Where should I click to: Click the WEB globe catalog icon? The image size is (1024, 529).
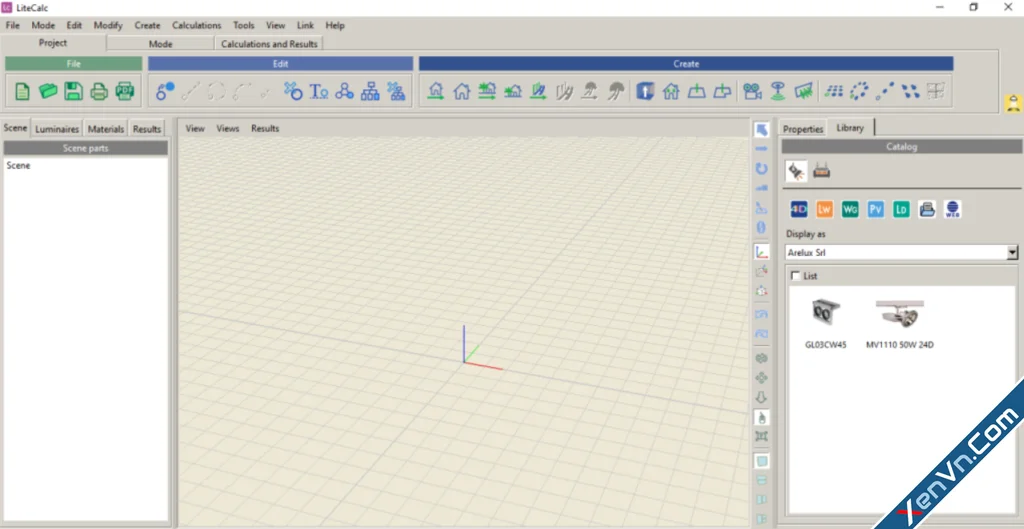[953, 209]
